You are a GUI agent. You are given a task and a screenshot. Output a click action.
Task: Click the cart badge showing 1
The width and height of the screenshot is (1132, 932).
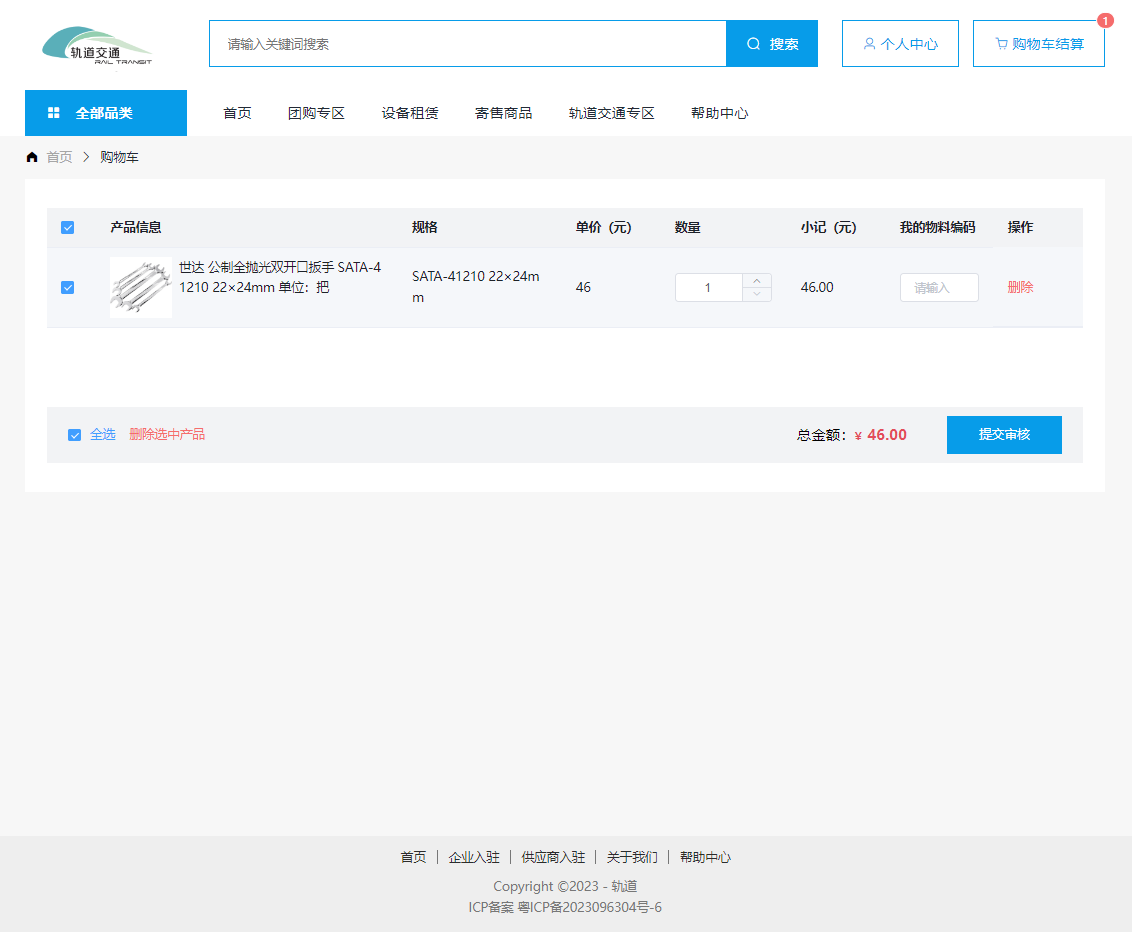1104,20
